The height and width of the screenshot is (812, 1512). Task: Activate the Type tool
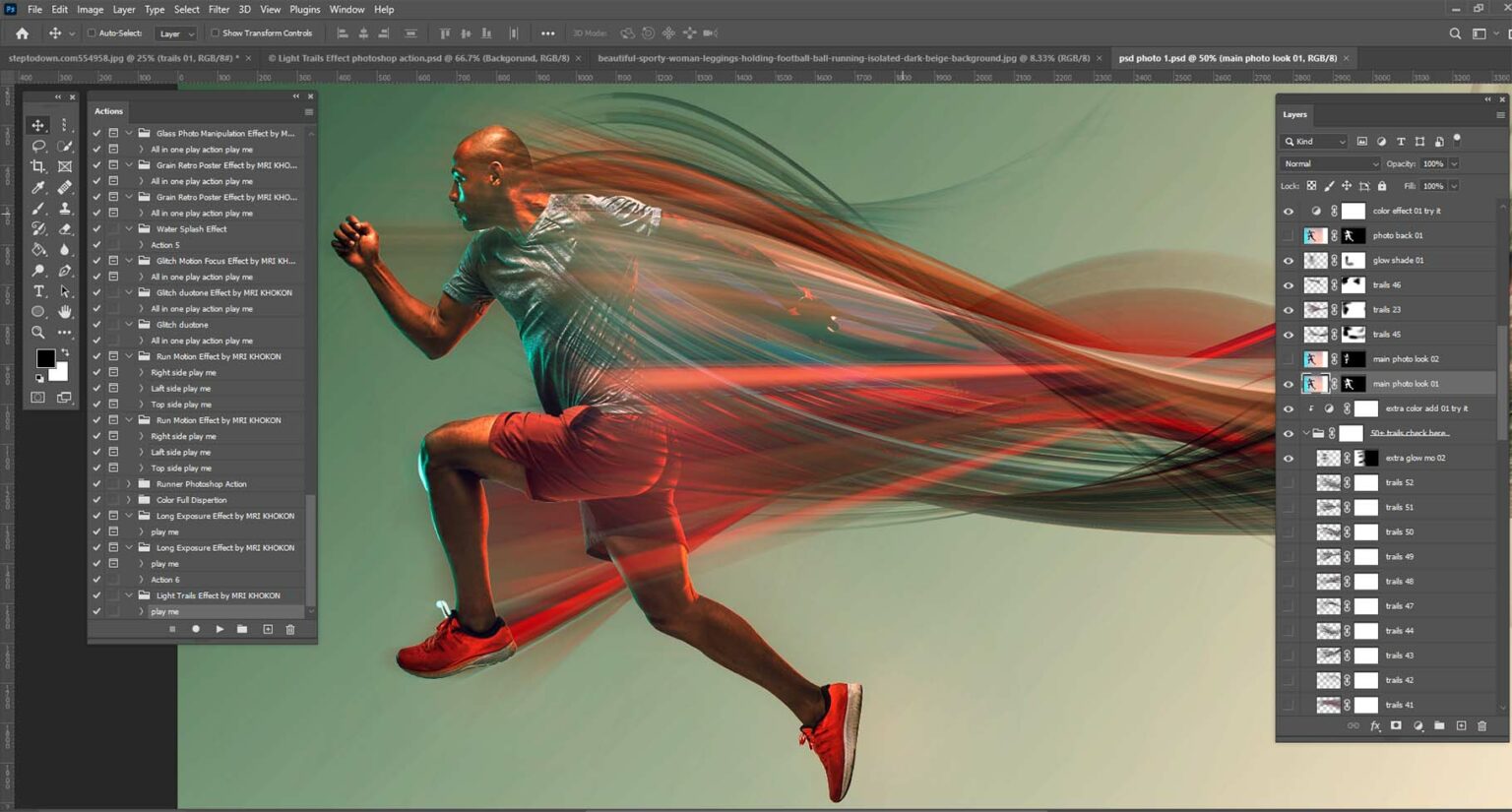[39, 291]
